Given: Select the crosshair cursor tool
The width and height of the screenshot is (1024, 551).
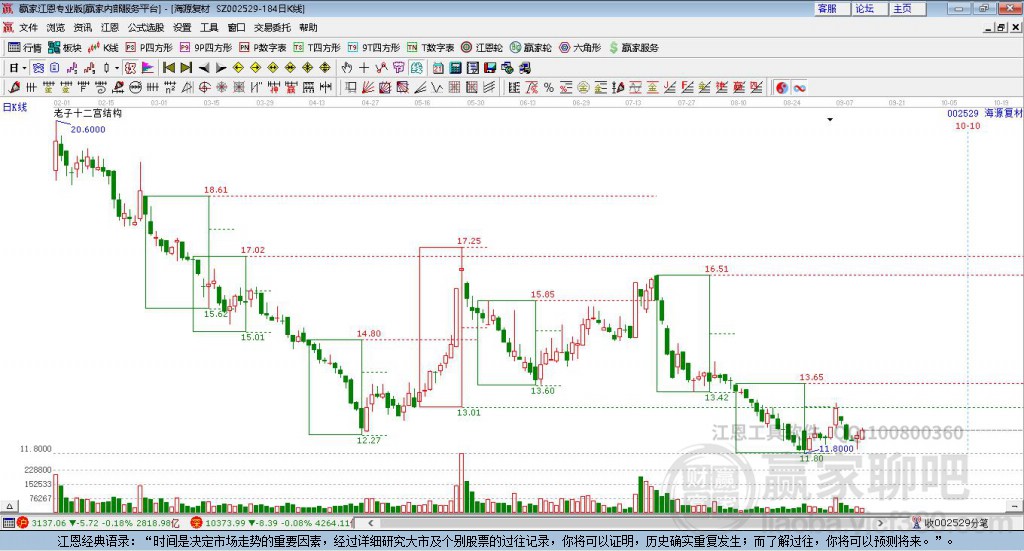Looking at the screenshot, I should (x=364, y=68).
